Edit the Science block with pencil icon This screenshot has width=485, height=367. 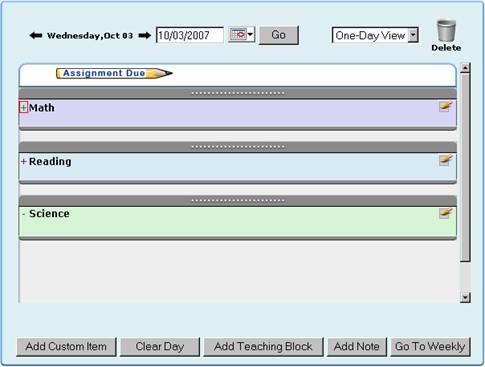446,213
